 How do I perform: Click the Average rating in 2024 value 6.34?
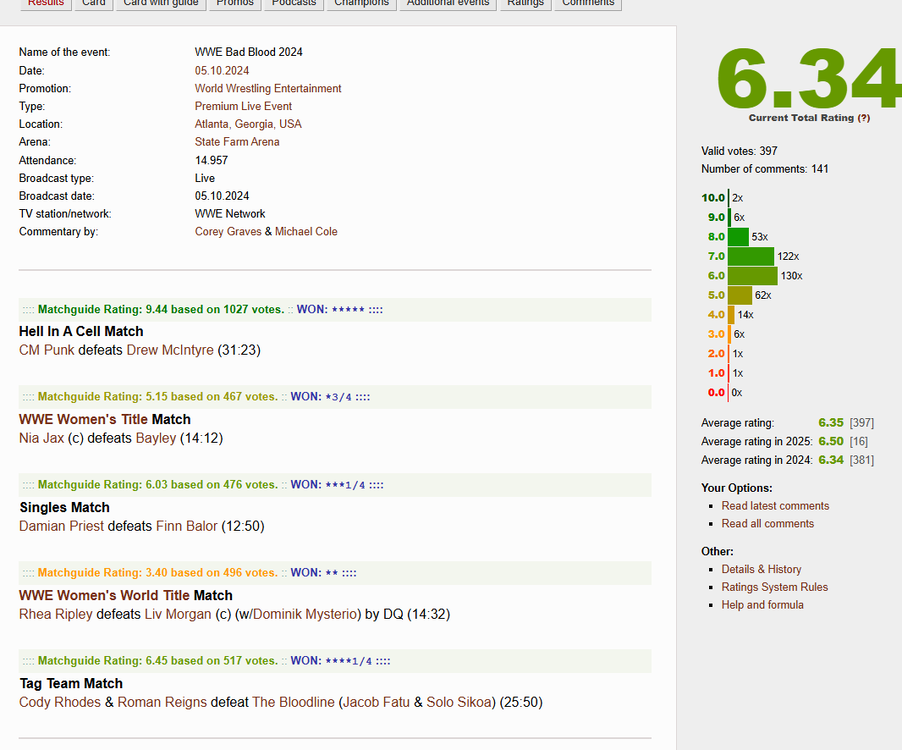click(831, 460)
